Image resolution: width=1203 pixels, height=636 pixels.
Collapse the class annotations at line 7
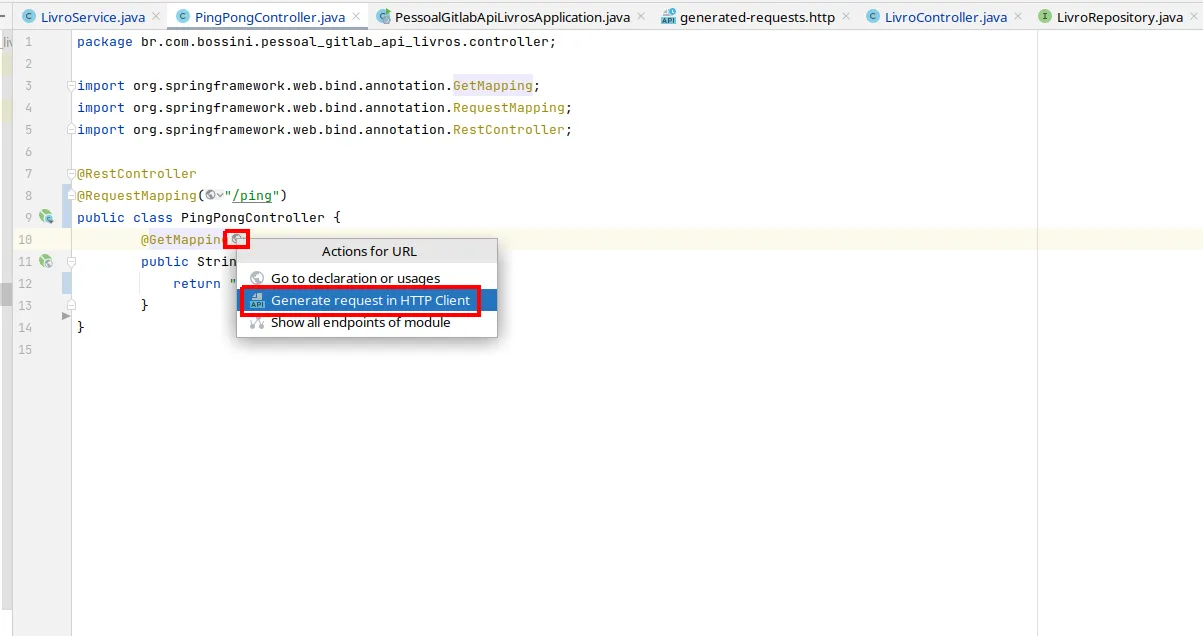[x=71, y=173]
